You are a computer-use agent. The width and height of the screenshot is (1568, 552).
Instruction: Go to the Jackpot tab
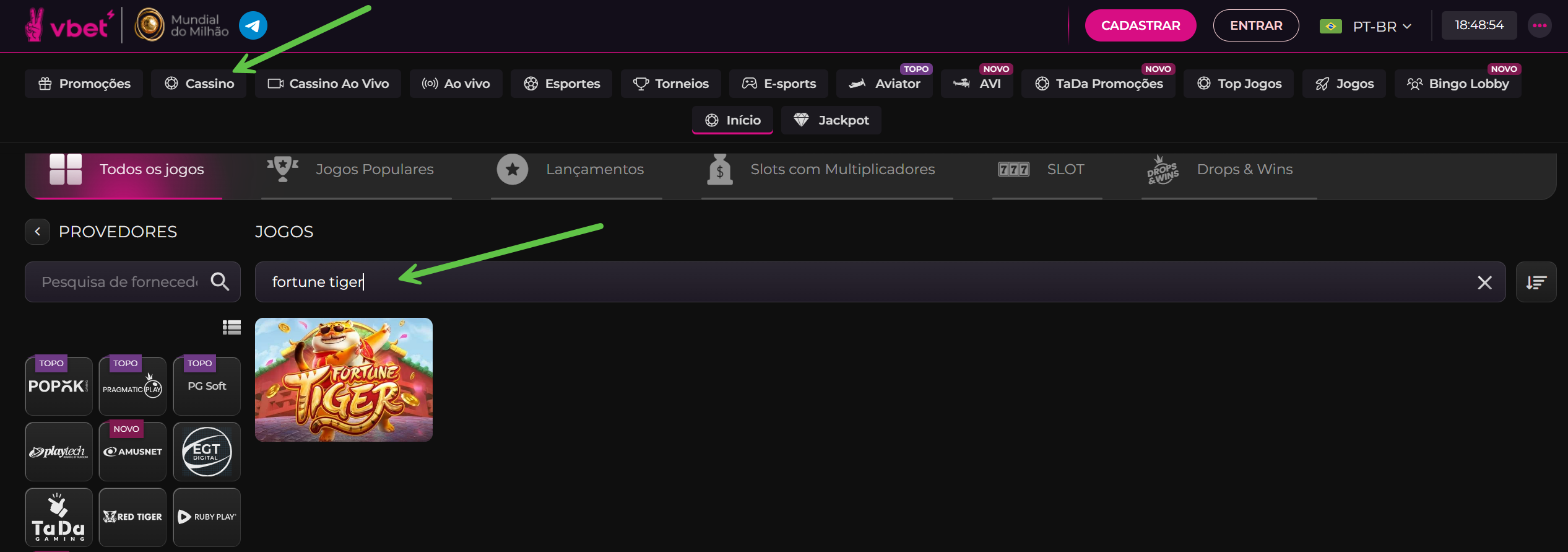point(831,120)
